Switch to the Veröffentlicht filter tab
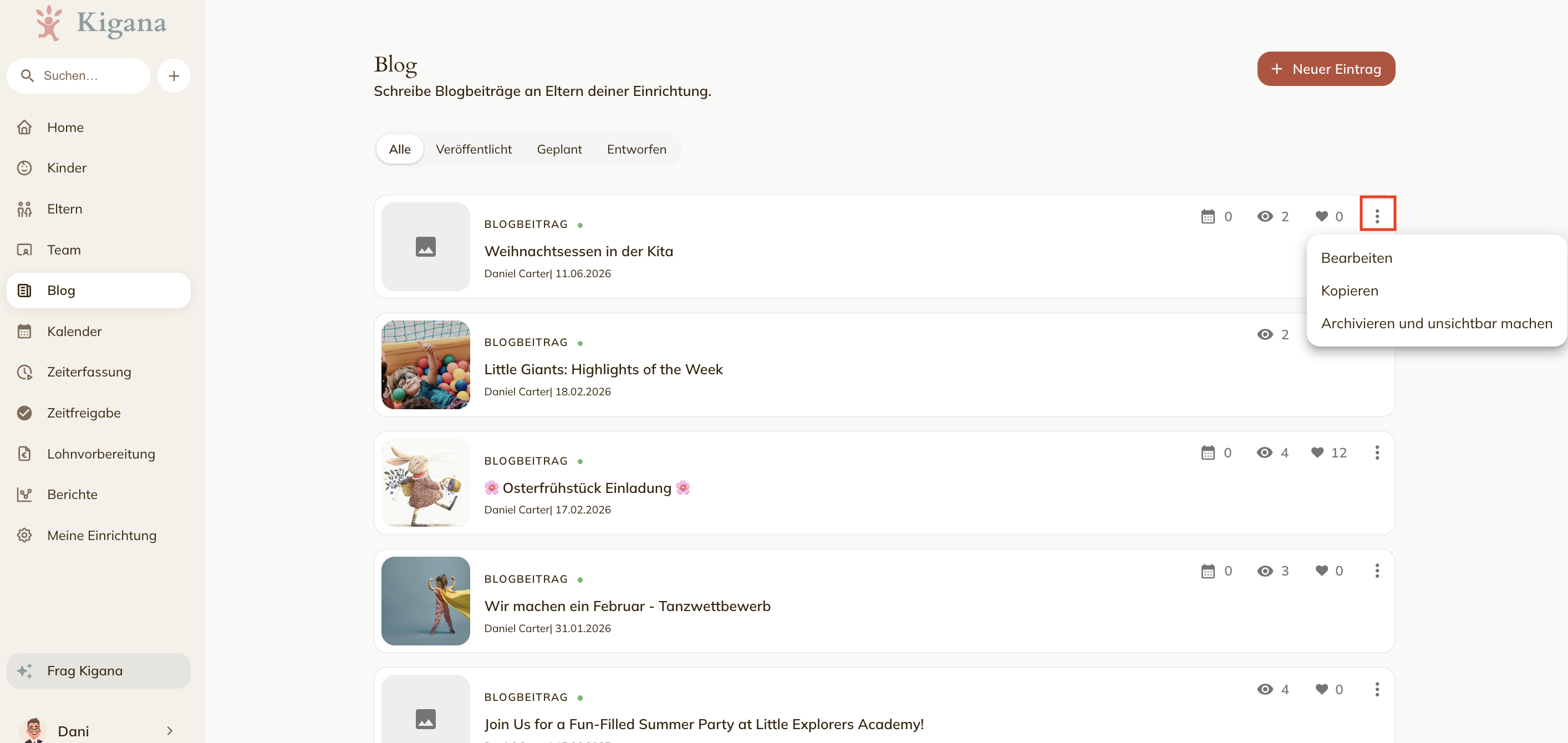Viewport: 1568px width, 743px height. pos(474,150)
